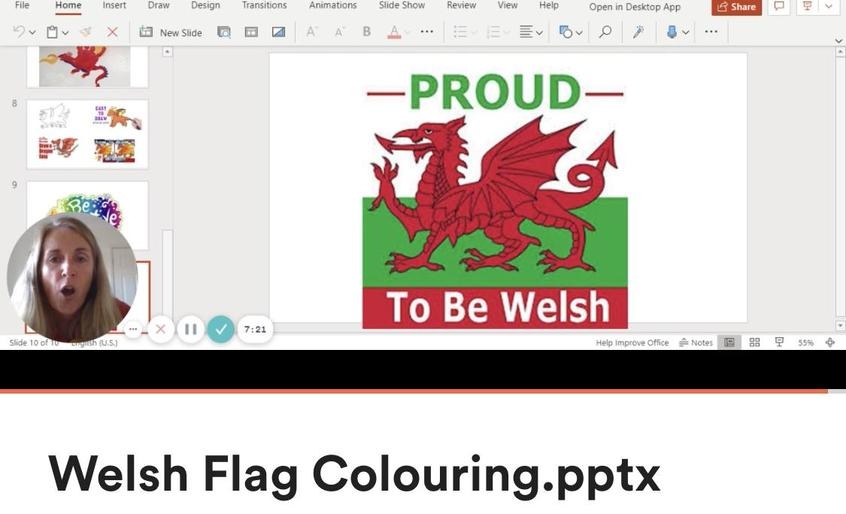Switch to the Insert tab
The height and width of the screenshot is (514, 846).
[114, 5]
